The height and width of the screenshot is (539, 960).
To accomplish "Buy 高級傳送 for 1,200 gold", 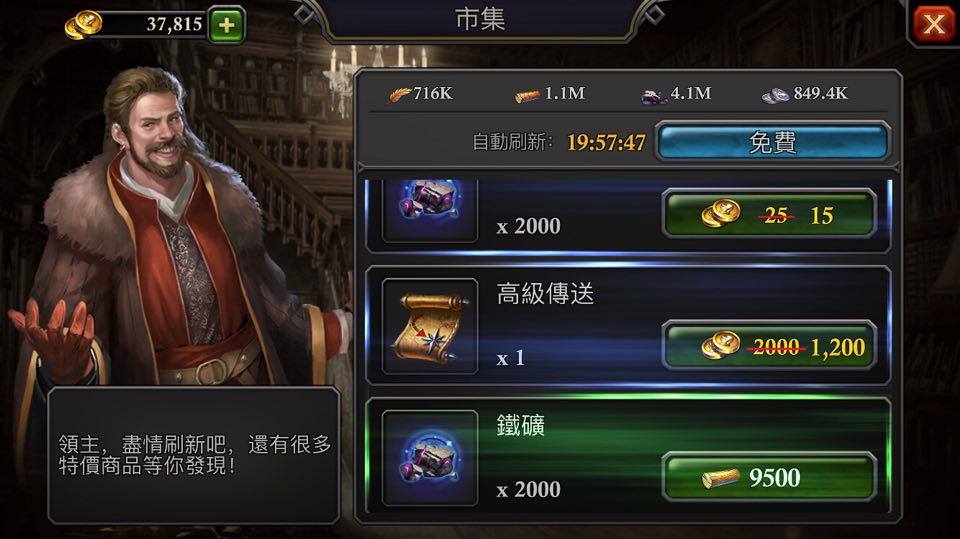I will [770, 345].
